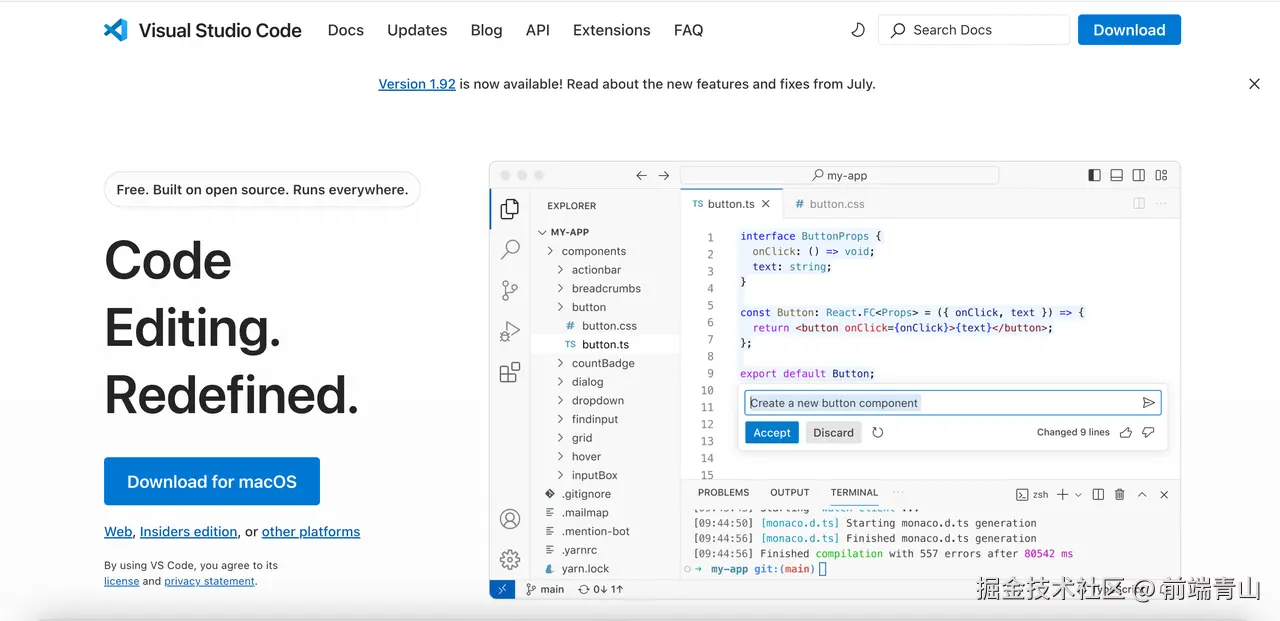Viewport: 1280px width, 621px height.
Task: Click Download for macOS button
Action: click(212, 481)
